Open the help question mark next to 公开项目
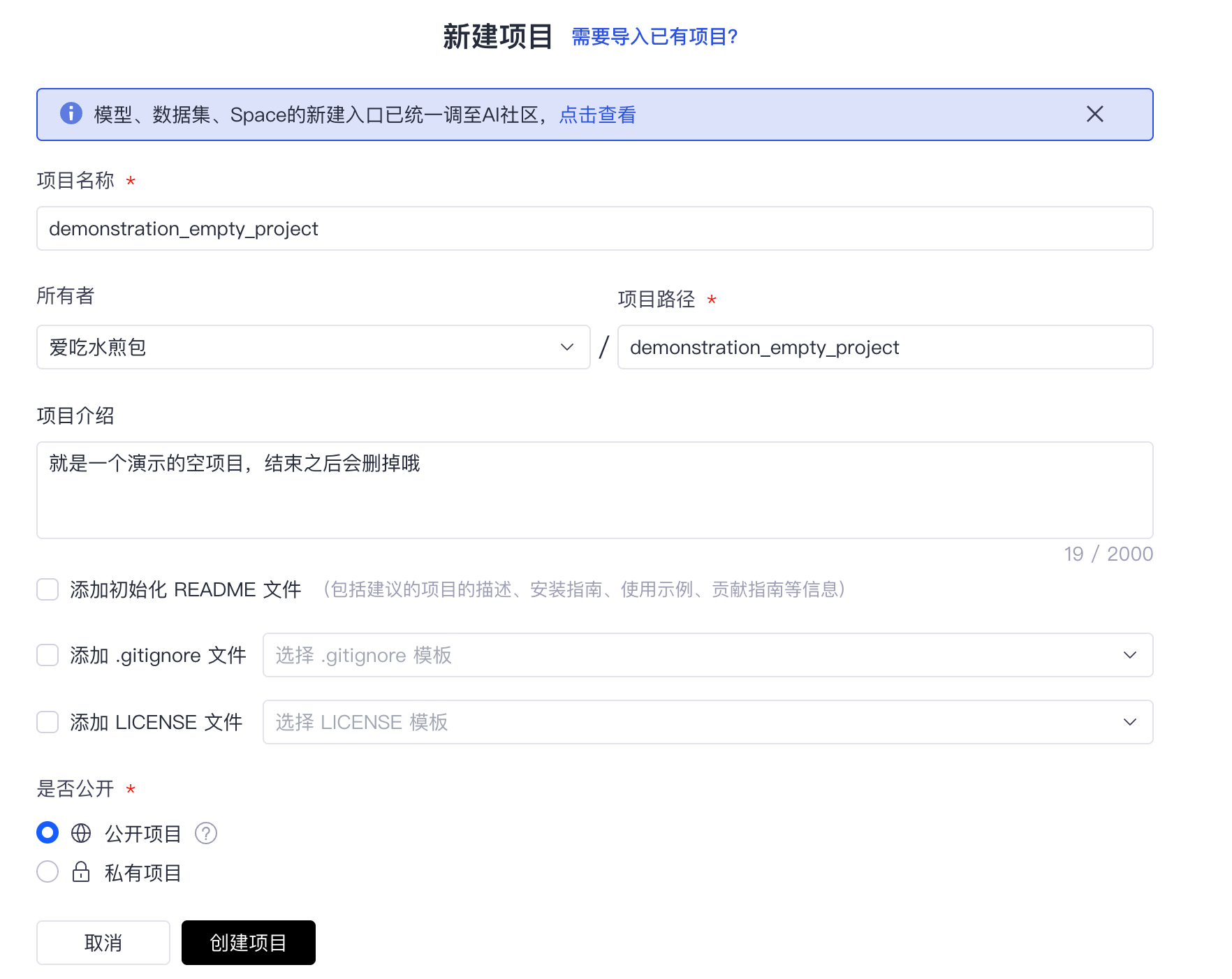This screenshot has width=1232, height=979. click(205, 832)
